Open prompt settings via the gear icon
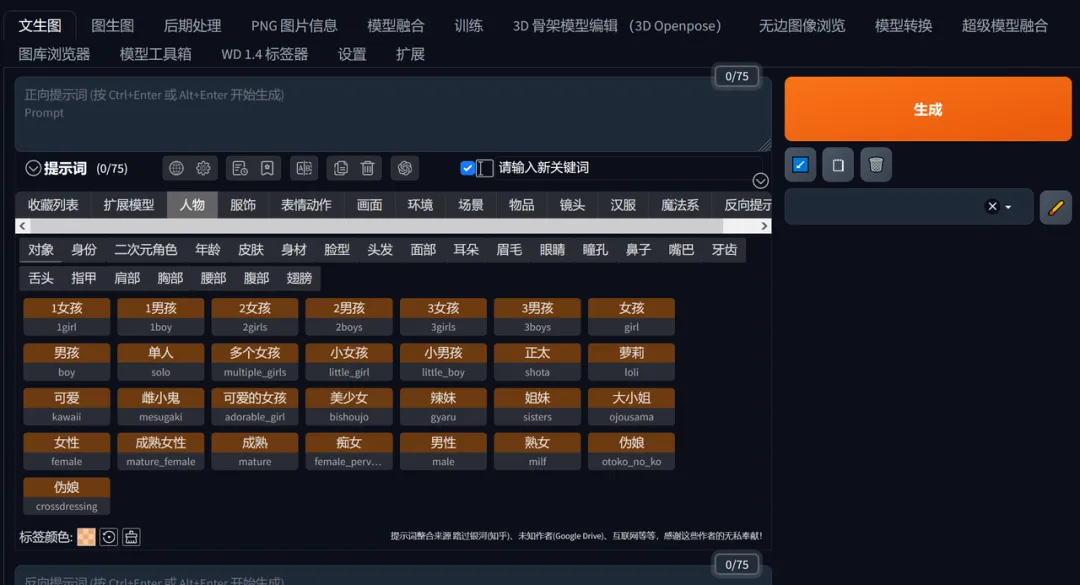This screenshot has width=1080, height=585. point(203,168)
